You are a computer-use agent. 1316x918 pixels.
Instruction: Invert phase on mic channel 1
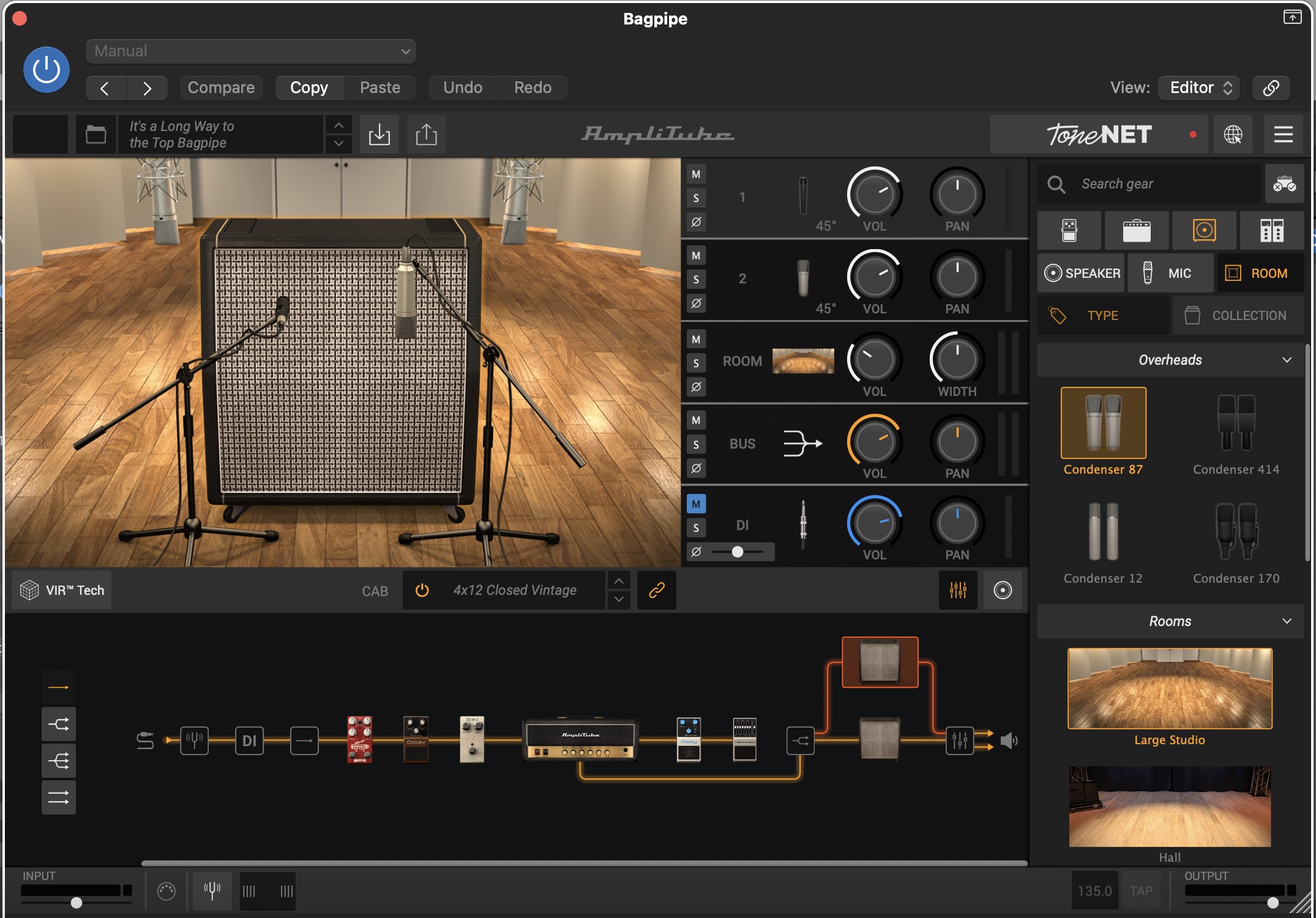[696, 222]
